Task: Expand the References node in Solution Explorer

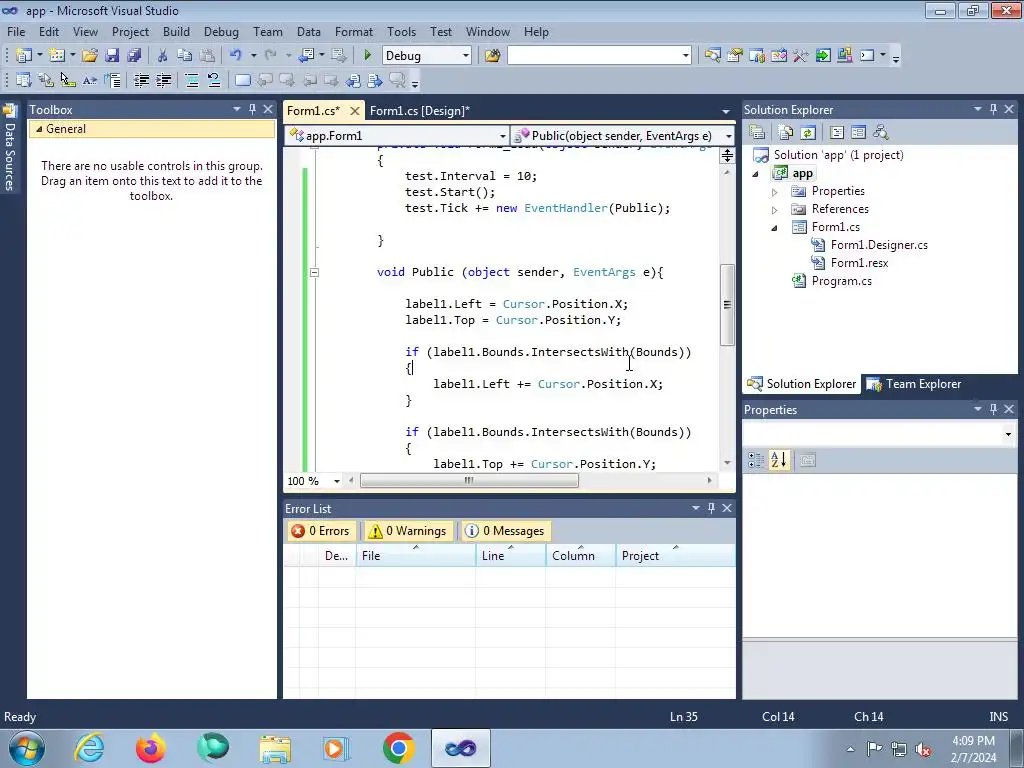Action: coord(775,210)
